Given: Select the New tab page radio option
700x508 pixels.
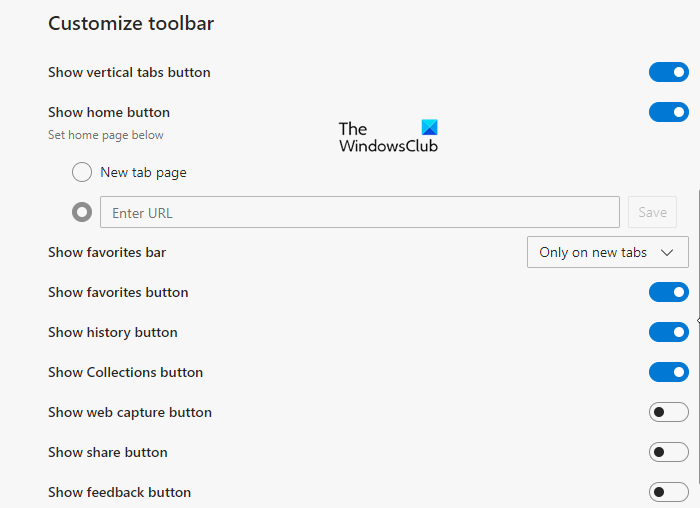Looking at the screenshot, I should click(82, 172).
